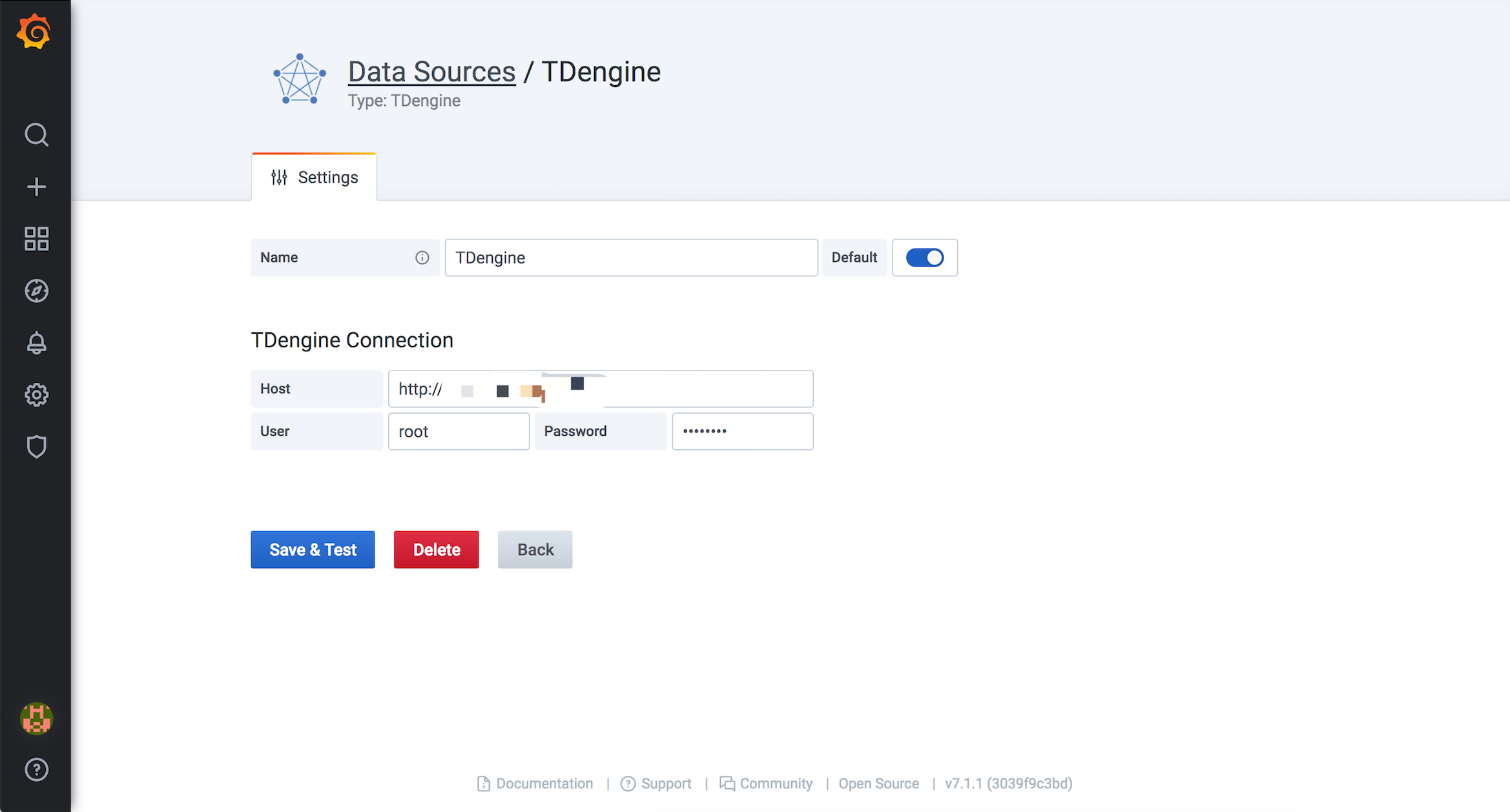Open the Dashboards grid icon
Image resolution: width=1510 pixels, height=812 pixels.
(36, 239)
